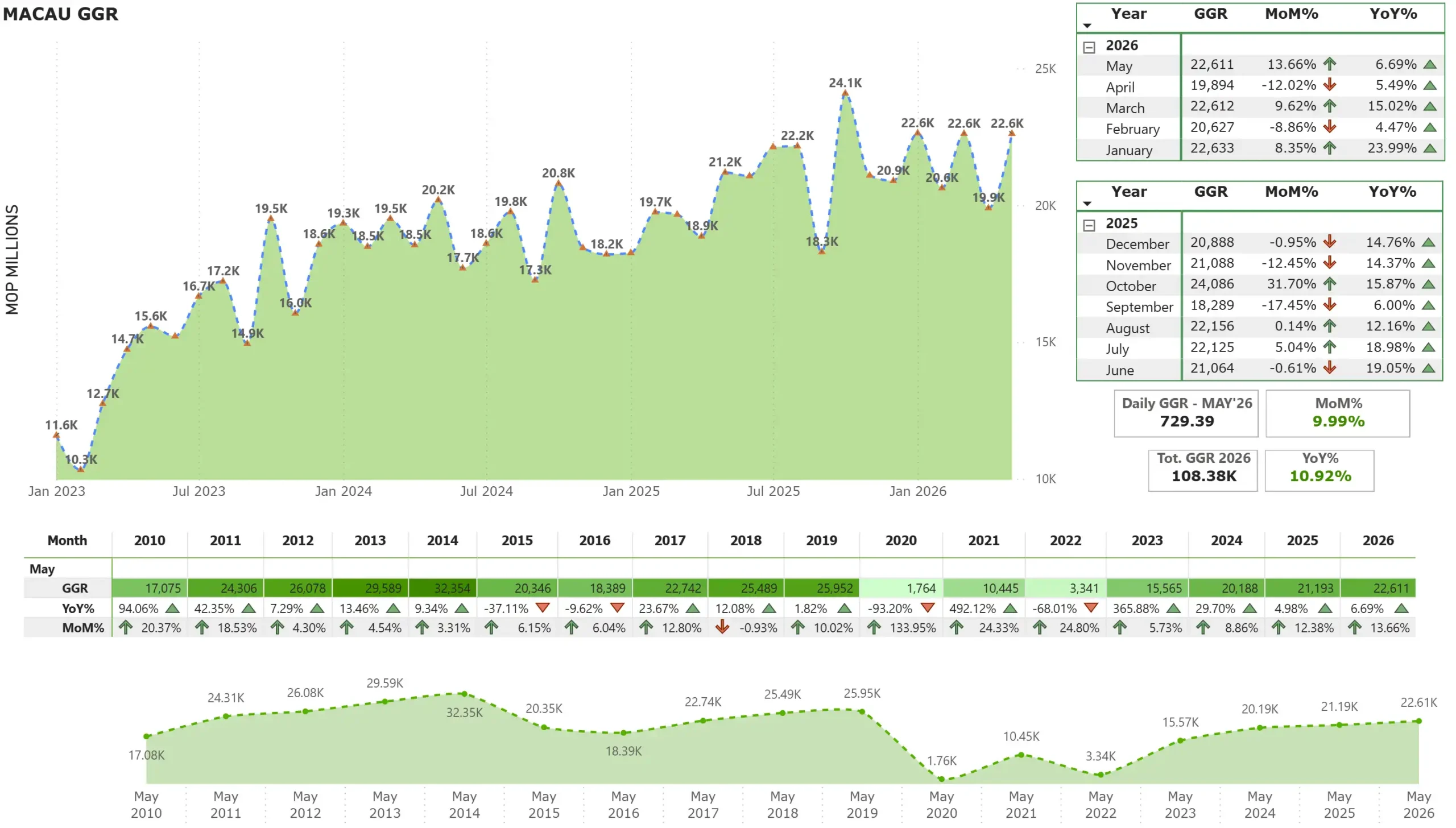Click green triangle beside March YoY 15.02%
The image size is (1456, 828).
click(x=1430, y=106)
